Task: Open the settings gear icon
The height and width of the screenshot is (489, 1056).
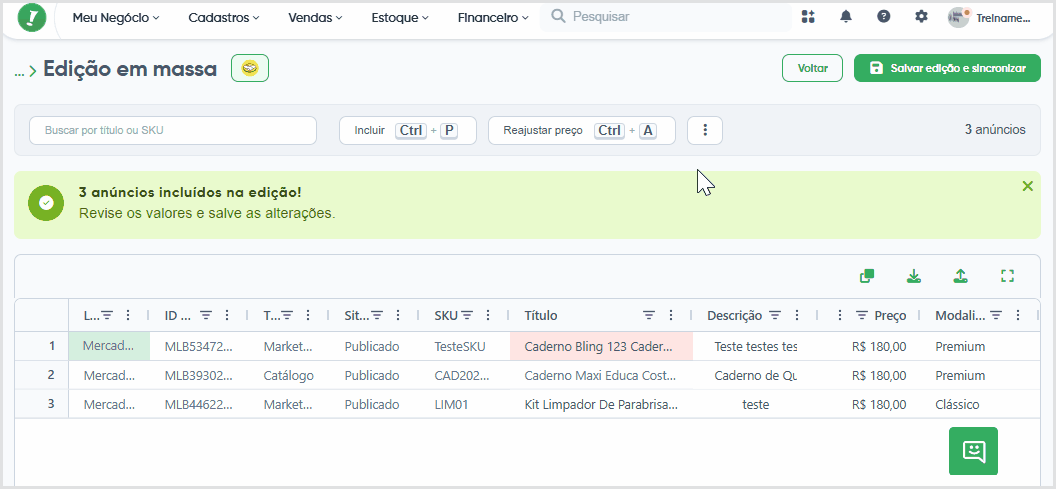Action: (921, 17)
